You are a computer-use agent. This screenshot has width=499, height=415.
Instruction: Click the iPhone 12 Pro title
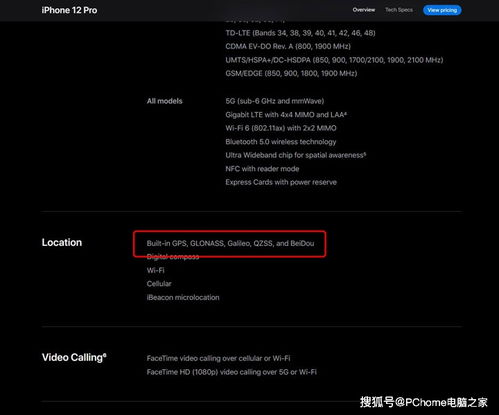[69, 10]
